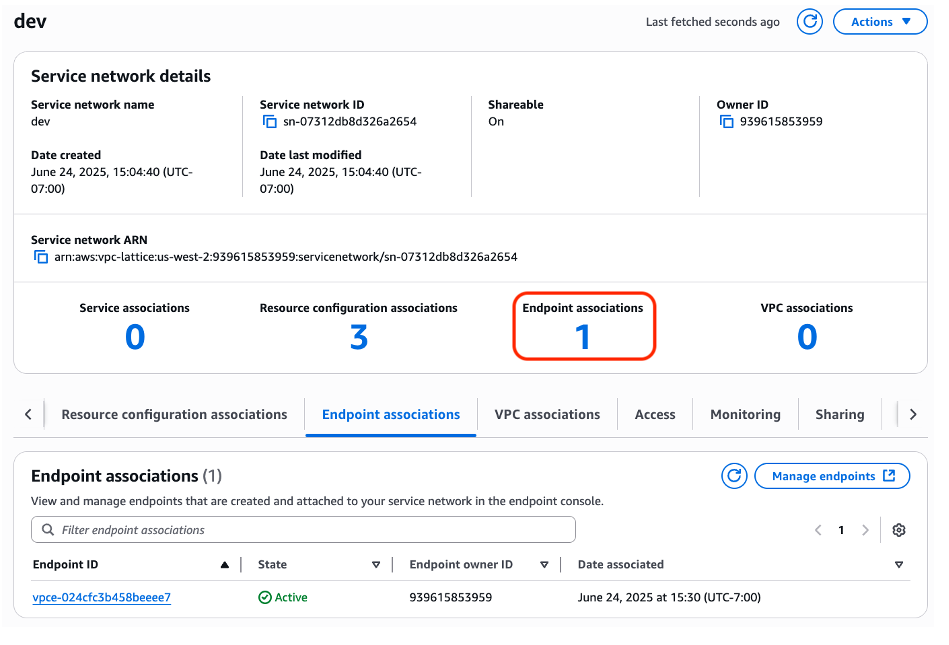The width and height of the screenshot is (949, 645).
Task: Copy the Owner ID value
Action: tap(726, 122)
